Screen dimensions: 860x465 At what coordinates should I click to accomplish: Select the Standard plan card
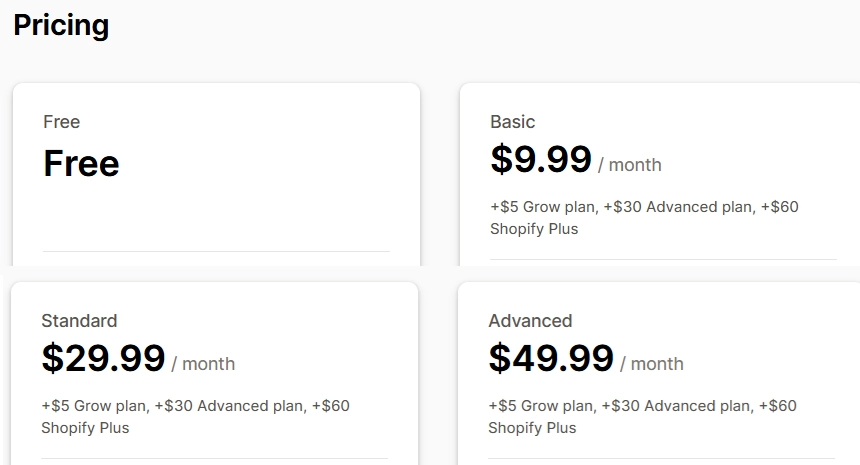pyautogui.click(x=214, y=373)
